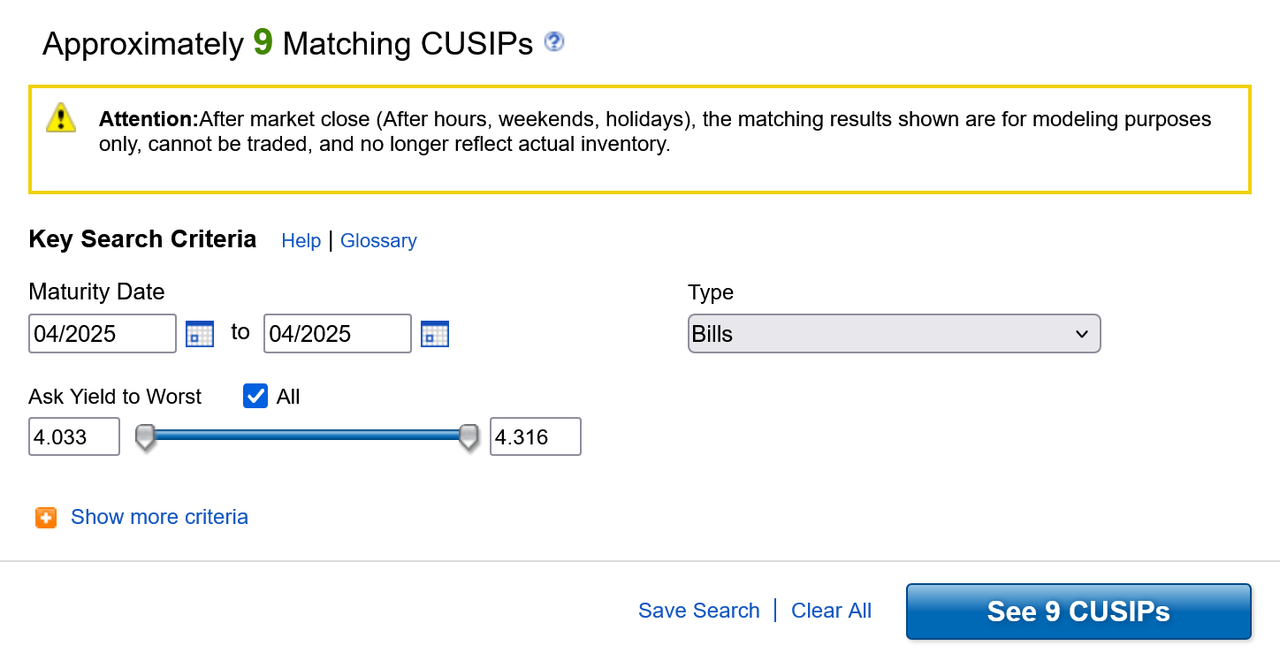Click Clear All to reset criteria
Image resolution: width=1280 pixels, height=659 pixels.
pyautogui.click(x=831, y=611)
